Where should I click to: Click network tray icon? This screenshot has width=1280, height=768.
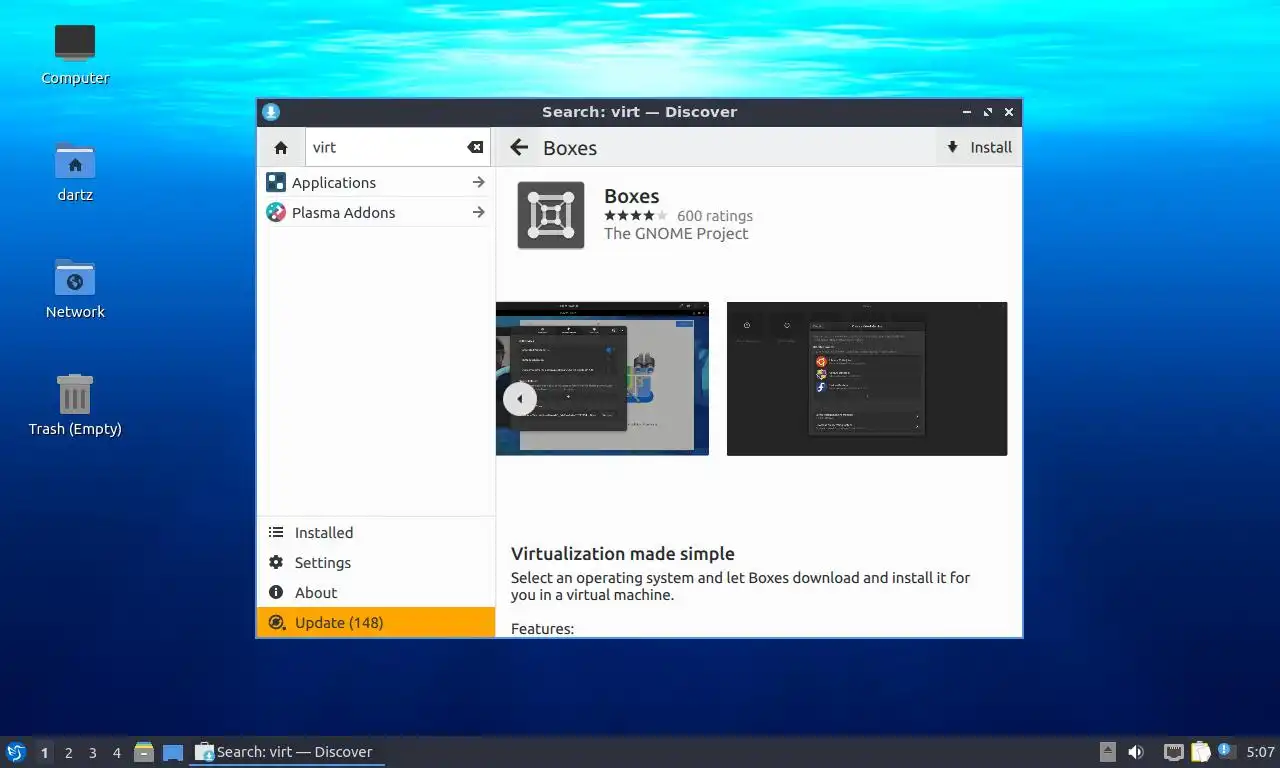[1173, 752]
